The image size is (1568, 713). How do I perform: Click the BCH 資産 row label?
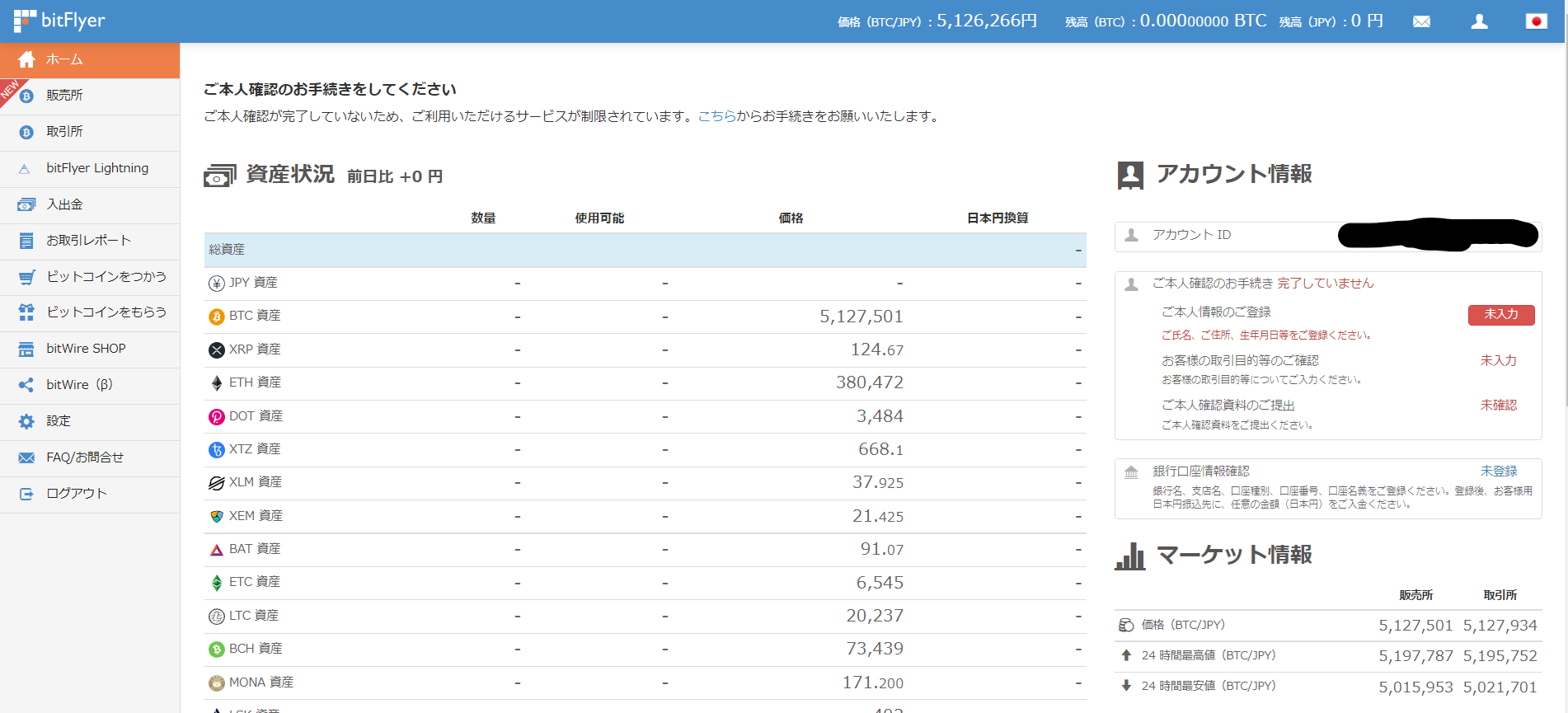click(x=256, y=649)
